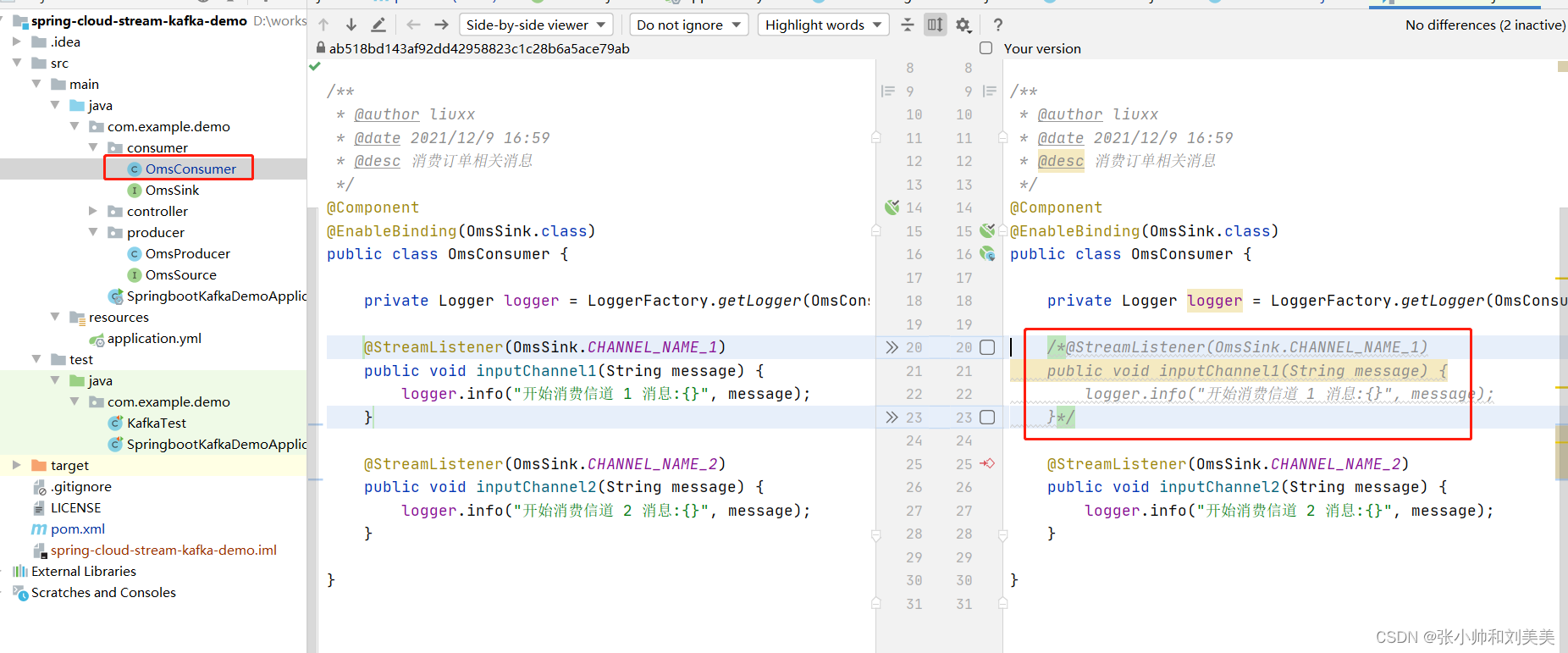Viewport: 1568px width, 653px height.
Task: Open Highlight words dropdown
Action: [823, 25]
